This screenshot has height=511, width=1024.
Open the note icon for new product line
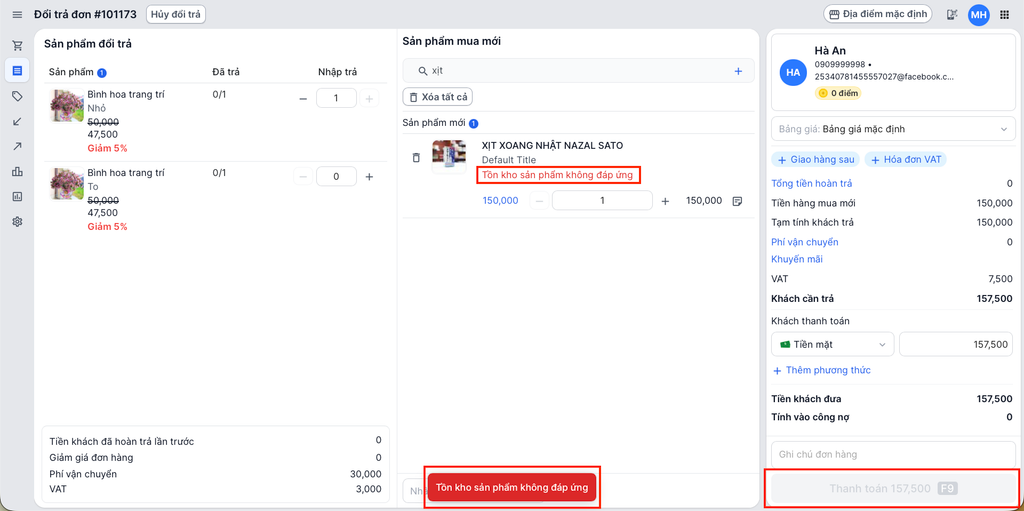(737, 201)
